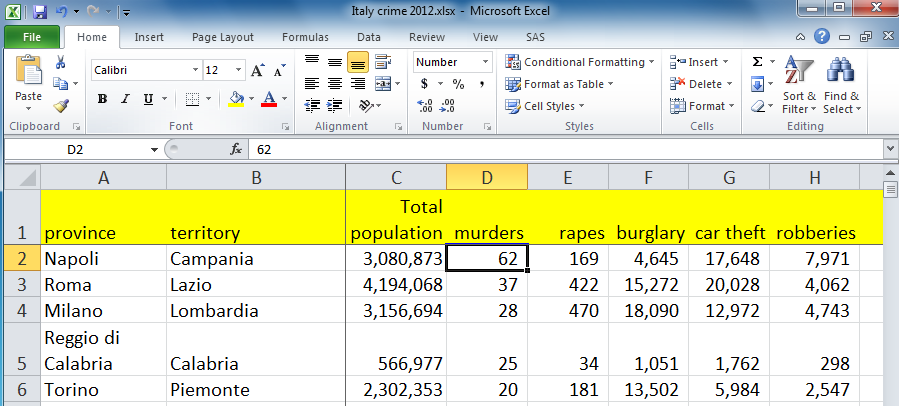
Task: Select Bottom Align vertical alignment
Action: 358,62
